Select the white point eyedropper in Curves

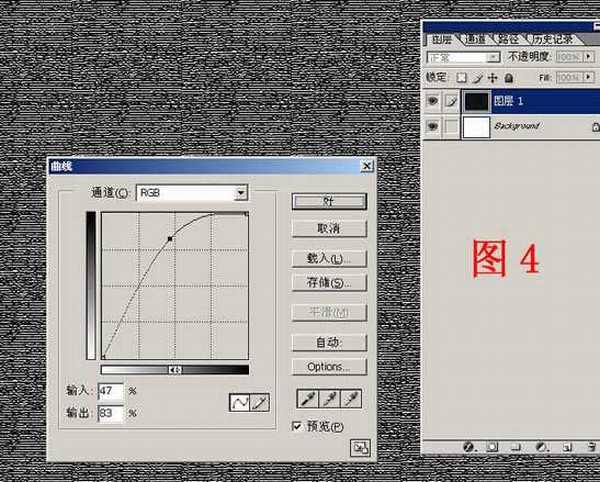pyautogui.click(x=350, y=400)
